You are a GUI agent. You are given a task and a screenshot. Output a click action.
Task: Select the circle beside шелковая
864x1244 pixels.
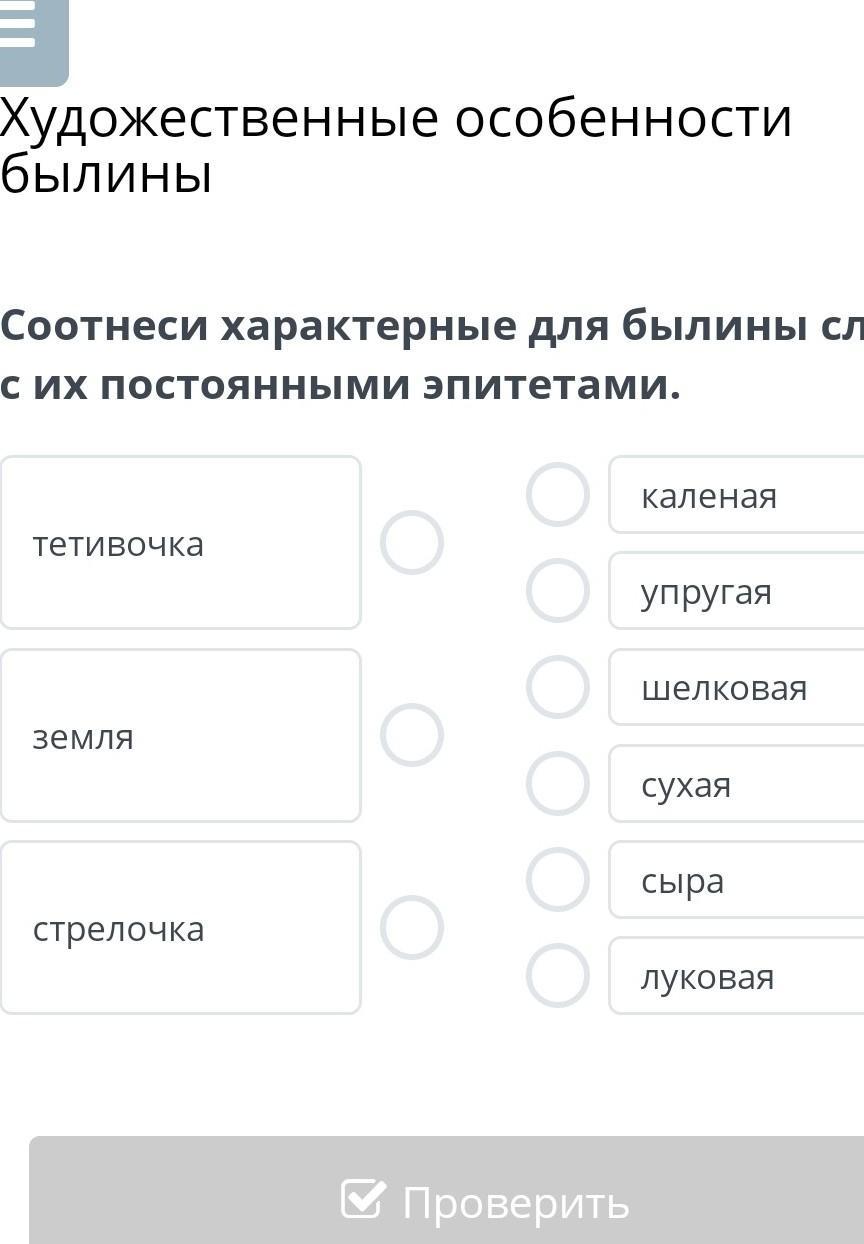click(x=558, y=687)
